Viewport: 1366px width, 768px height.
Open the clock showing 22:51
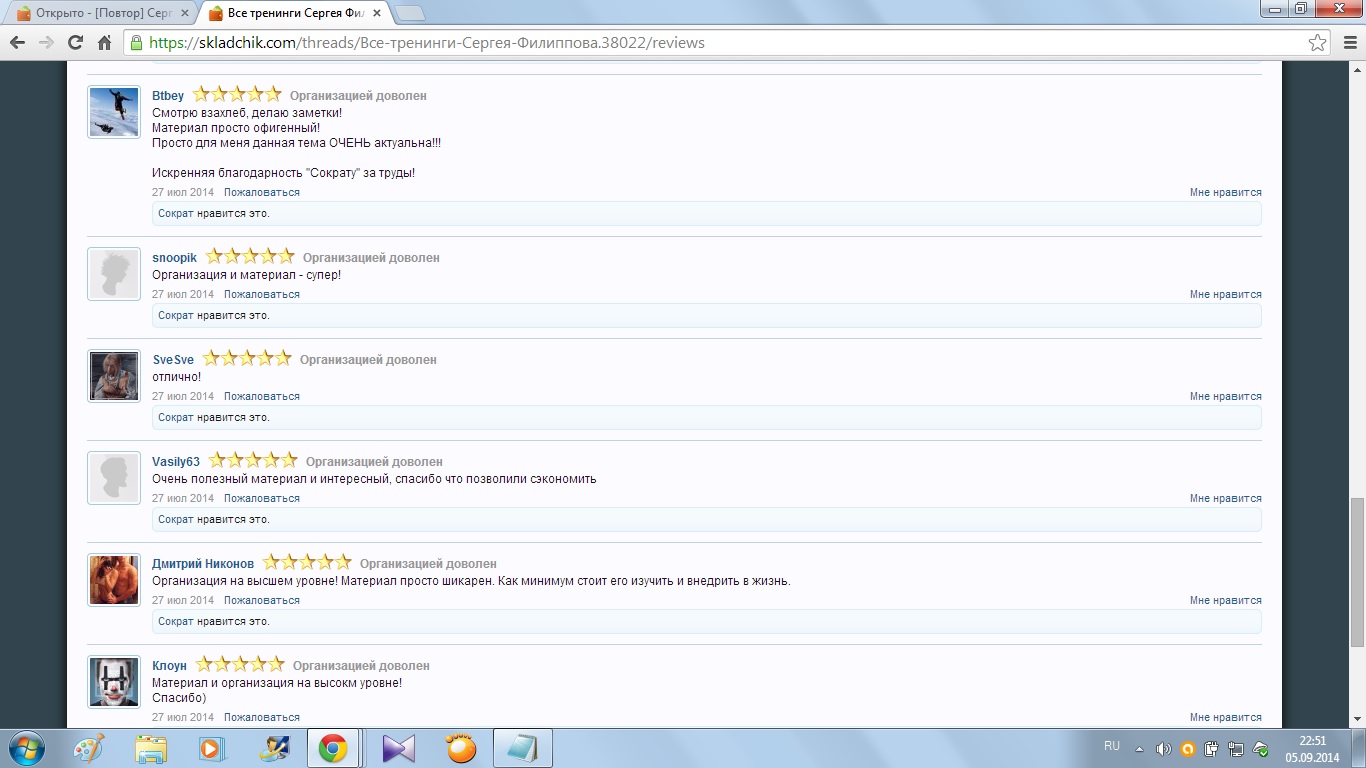click(1312, 749)
